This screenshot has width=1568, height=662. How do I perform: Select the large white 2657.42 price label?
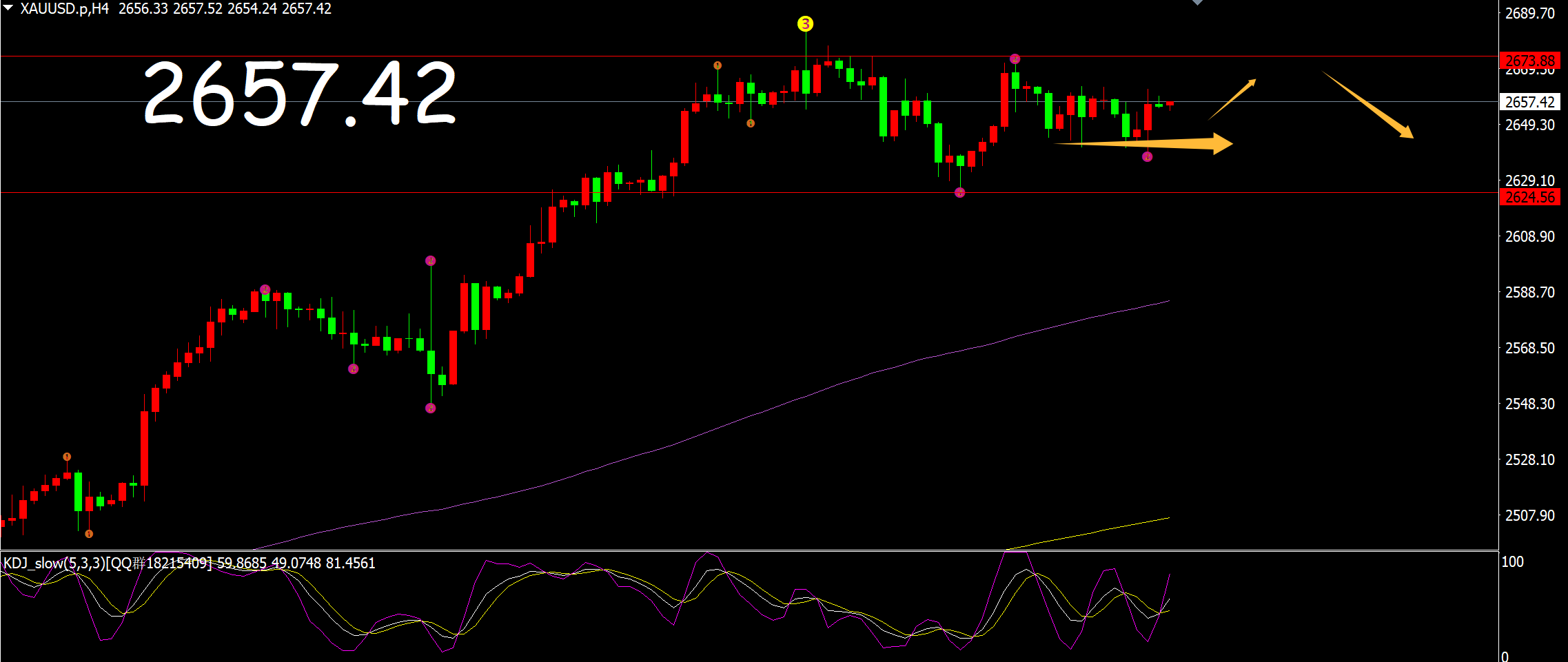[x=299, y=93]
